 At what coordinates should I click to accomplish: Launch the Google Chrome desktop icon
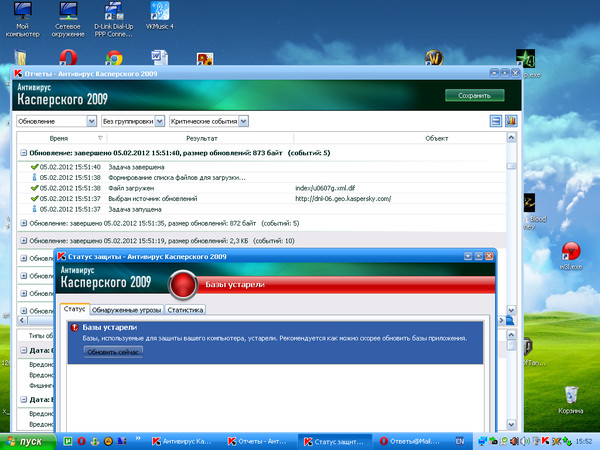(114, 58)
